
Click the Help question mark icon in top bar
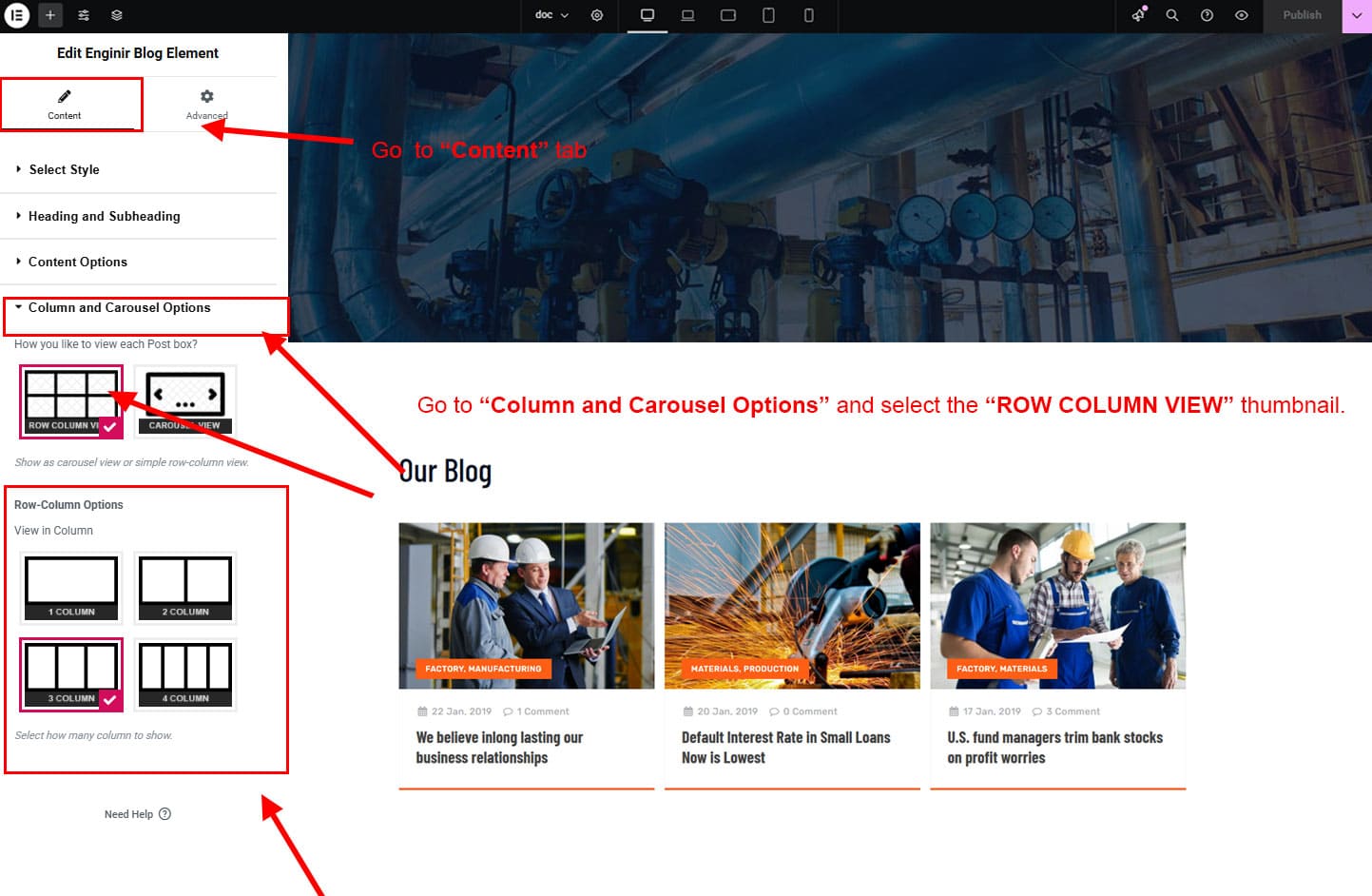pyautogui.click(x=1207, y=15)
